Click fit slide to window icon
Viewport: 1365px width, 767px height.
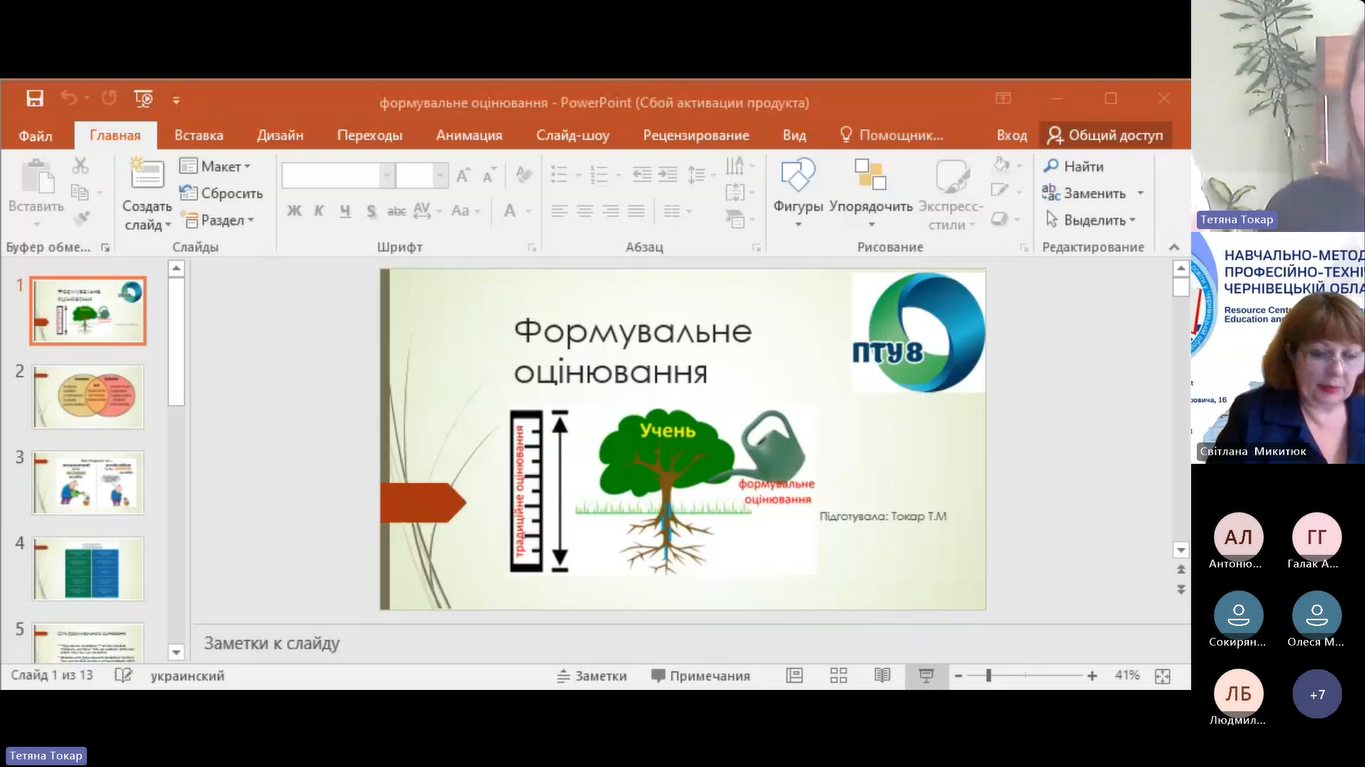[x=1162, y=676]
